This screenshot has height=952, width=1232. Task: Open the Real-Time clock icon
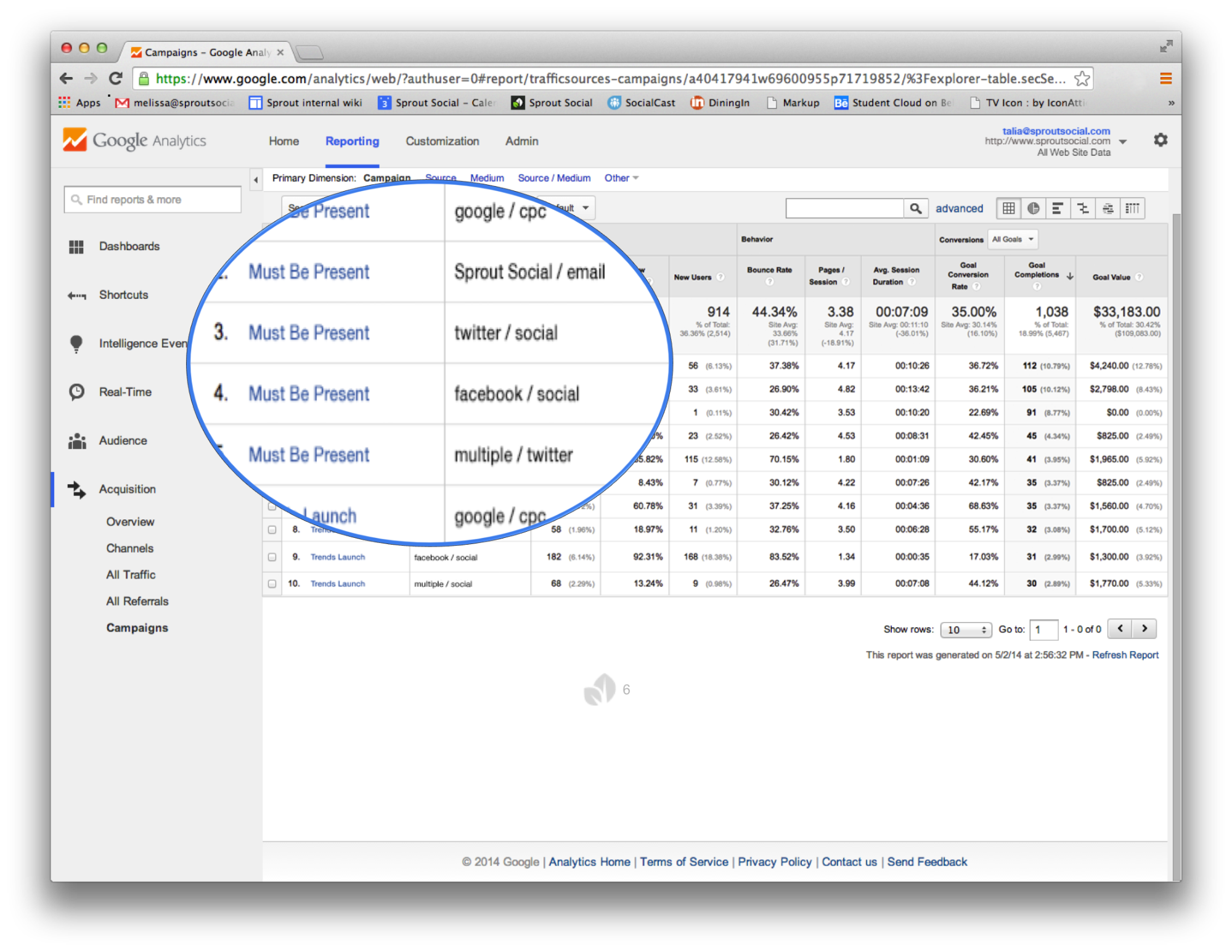point(76,392)
